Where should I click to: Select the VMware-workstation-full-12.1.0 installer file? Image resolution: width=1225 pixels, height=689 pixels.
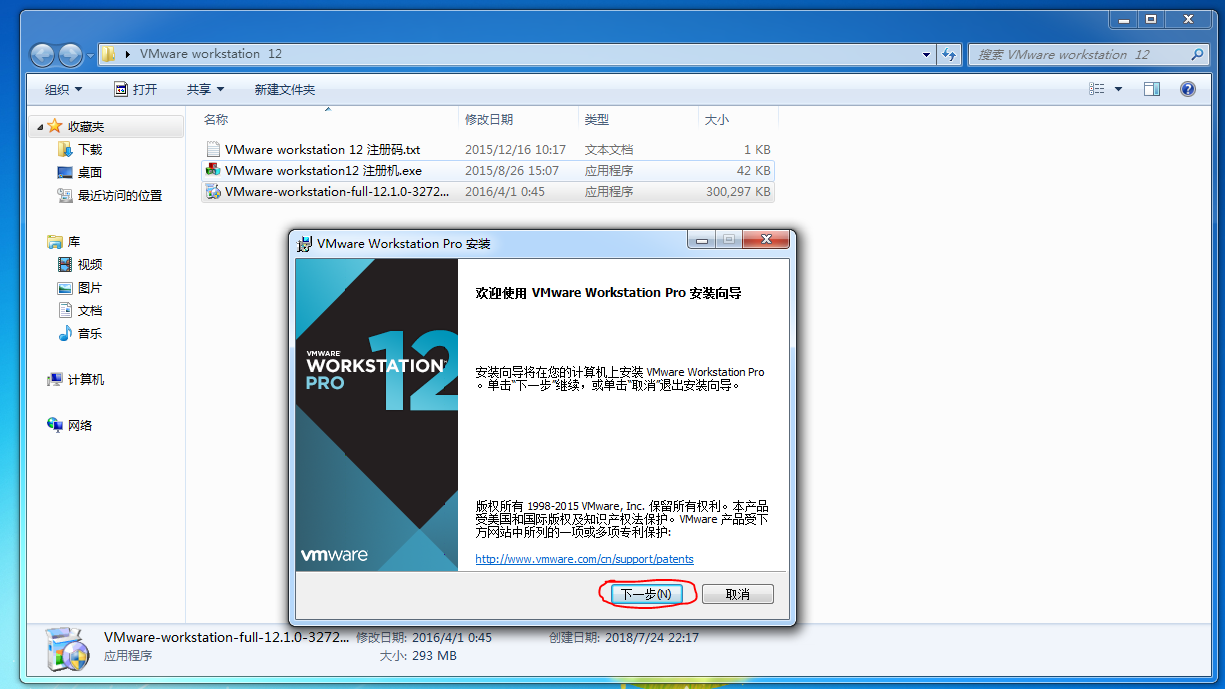337,192
